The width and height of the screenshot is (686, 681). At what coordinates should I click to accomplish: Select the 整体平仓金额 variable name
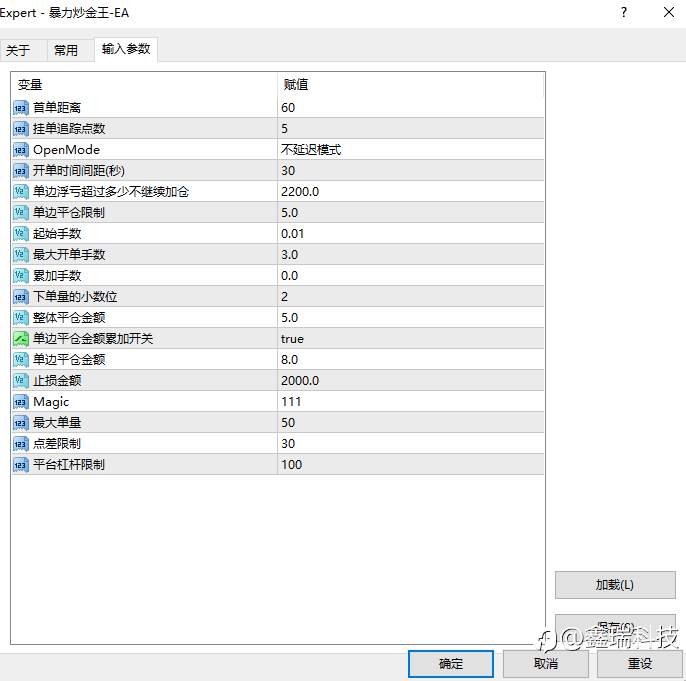pos(69,318)
